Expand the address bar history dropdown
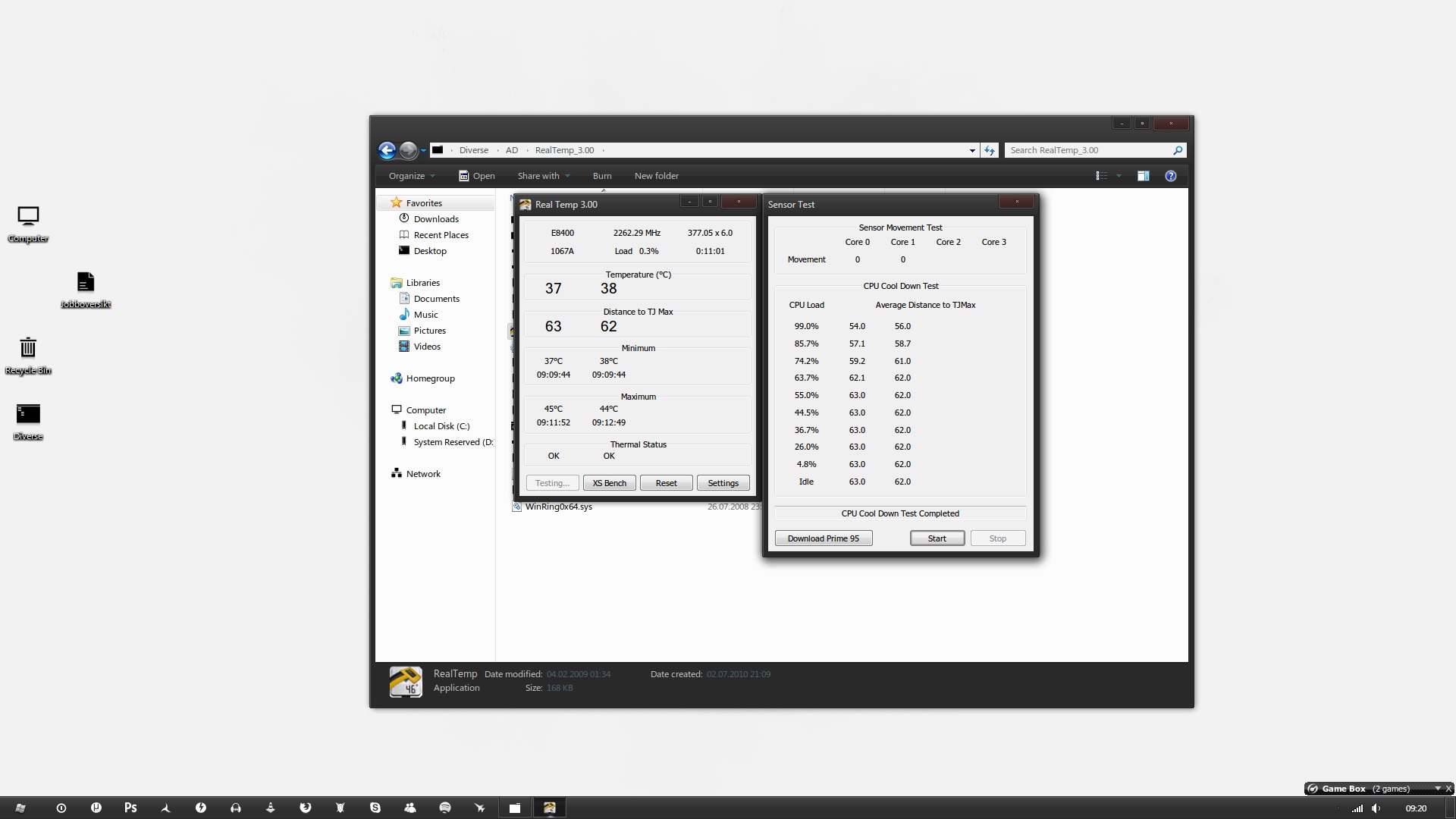Viewport: 1456px width, 819px height. [972, 150]
